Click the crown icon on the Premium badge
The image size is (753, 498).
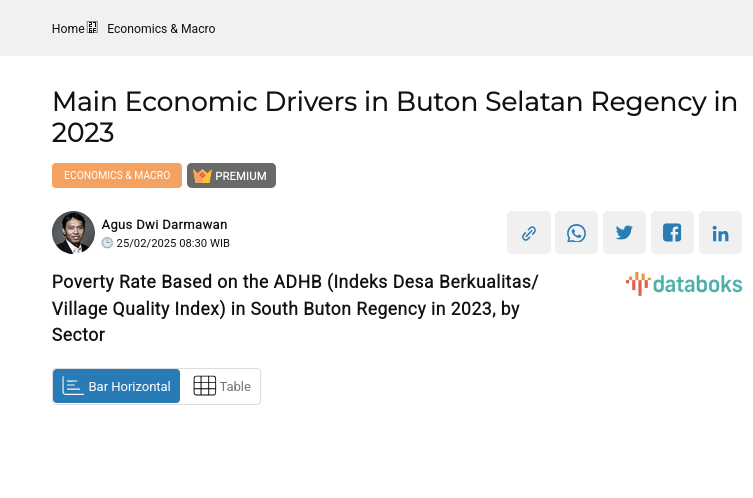(202, 176)
